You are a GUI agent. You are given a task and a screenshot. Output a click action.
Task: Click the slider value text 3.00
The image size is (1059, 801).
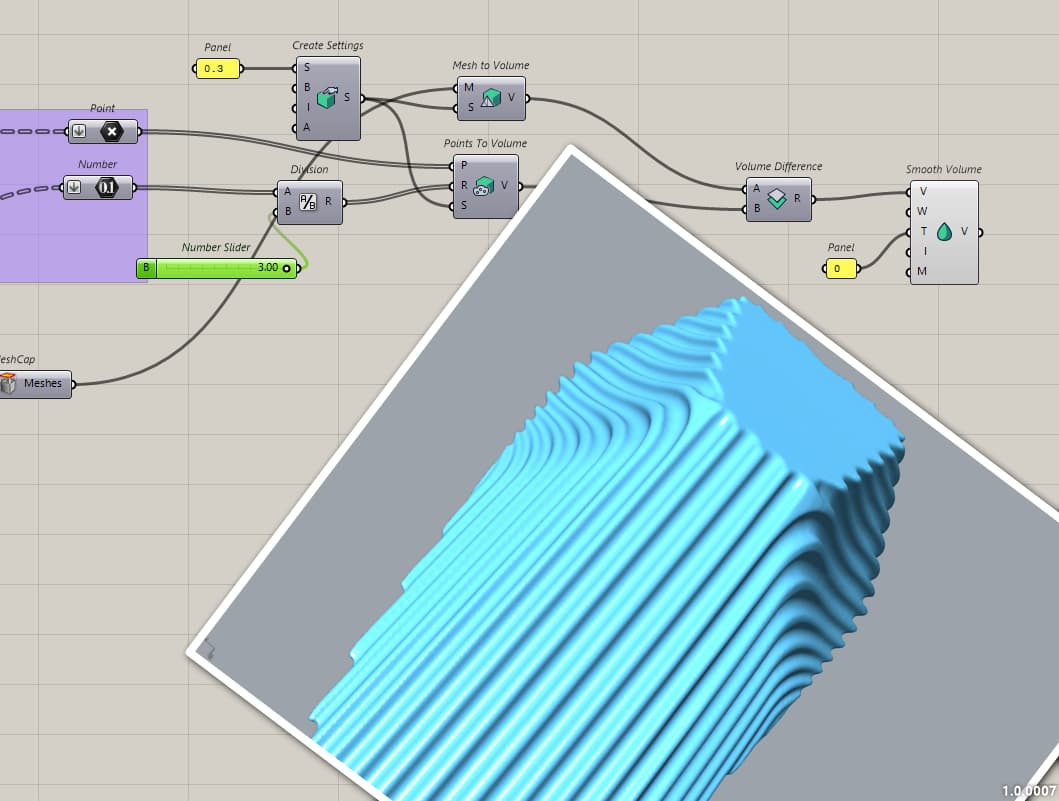pos(267,267)
